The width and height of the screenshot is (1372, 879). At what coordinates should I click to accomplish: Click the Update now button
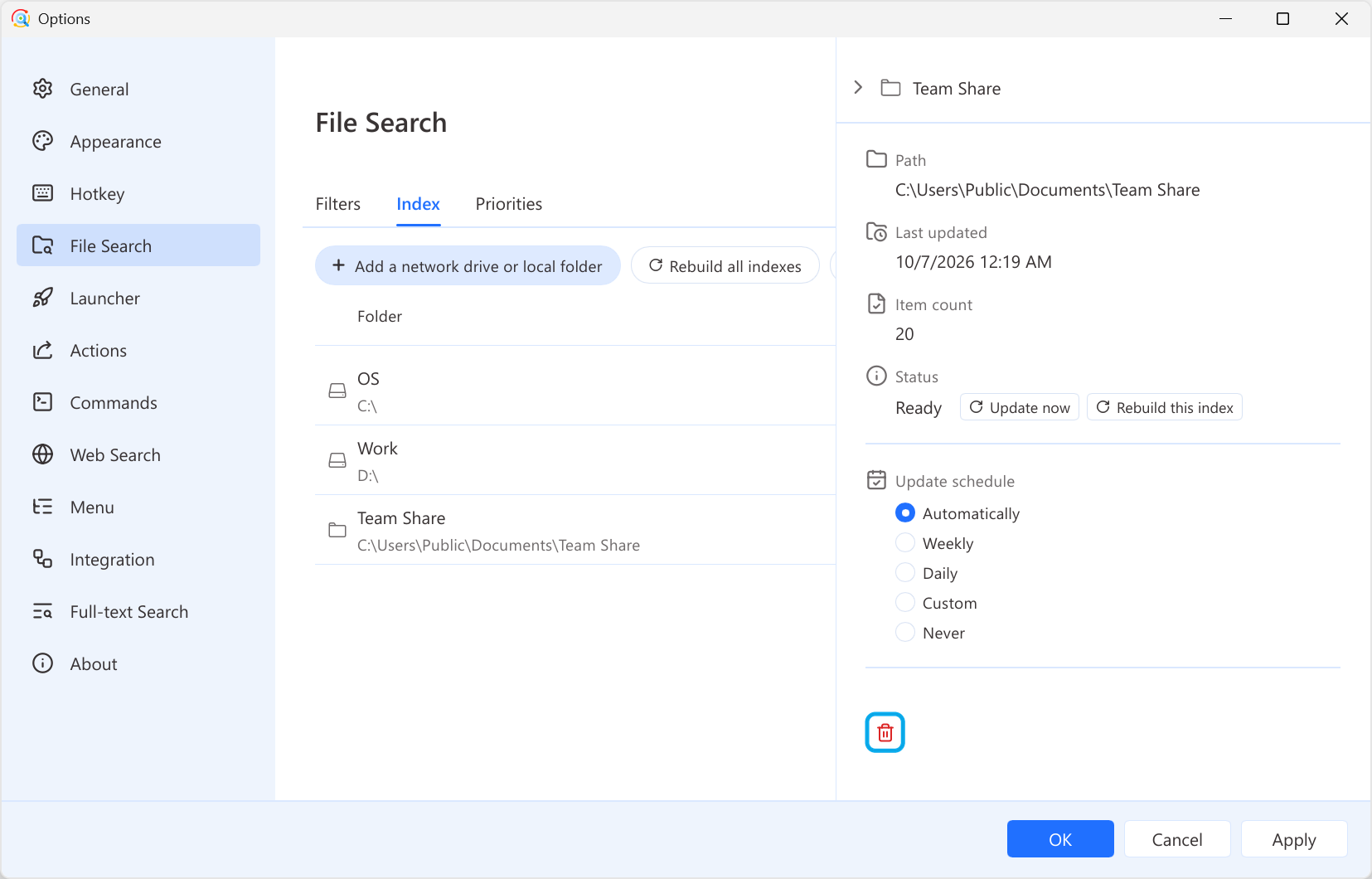pyautogui.click(x=1020, y=407)
